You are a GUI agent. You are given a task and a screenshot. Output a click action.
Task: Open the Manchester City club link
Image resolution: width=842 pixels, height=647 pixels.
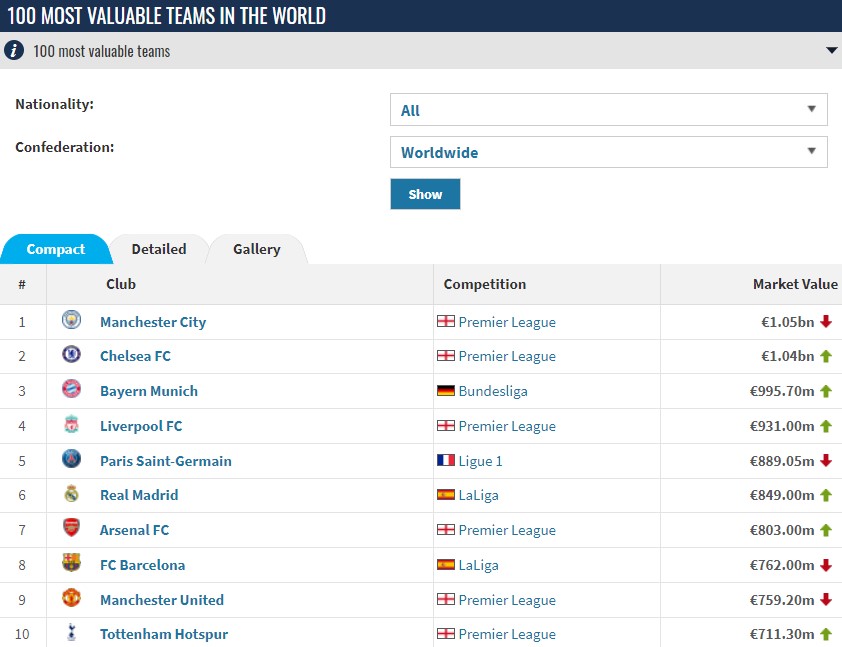(x=153, y=322)
